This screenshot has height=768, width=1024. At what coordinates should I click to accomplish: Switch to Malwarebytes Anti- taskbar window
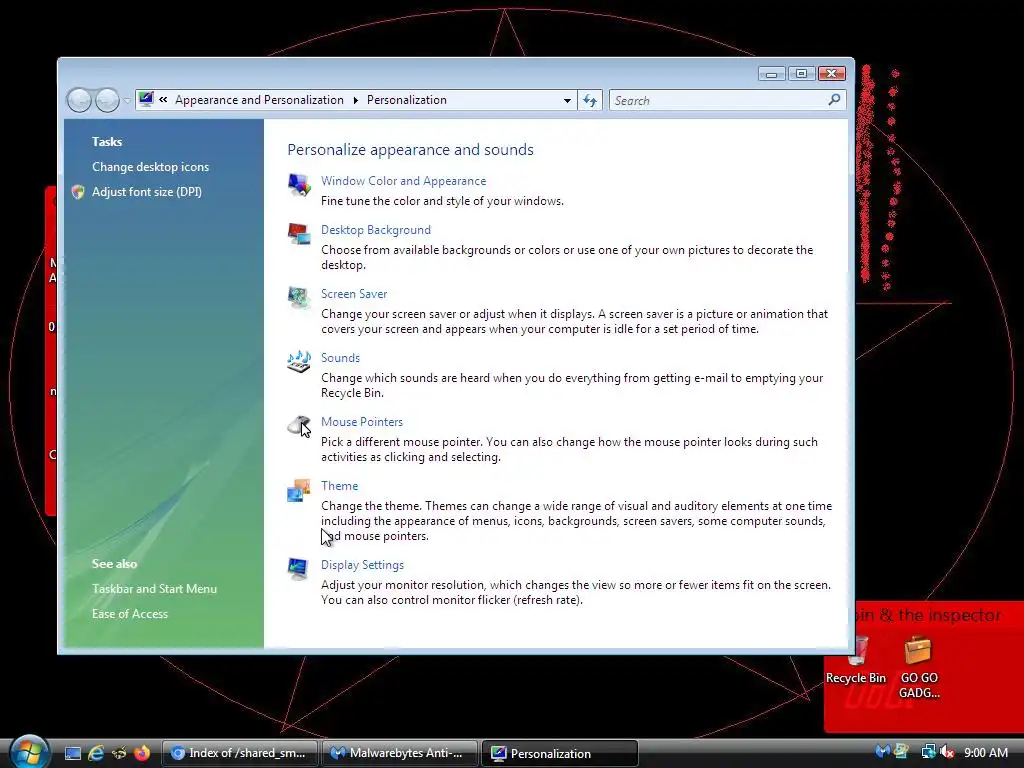click(x=399, y=754)
